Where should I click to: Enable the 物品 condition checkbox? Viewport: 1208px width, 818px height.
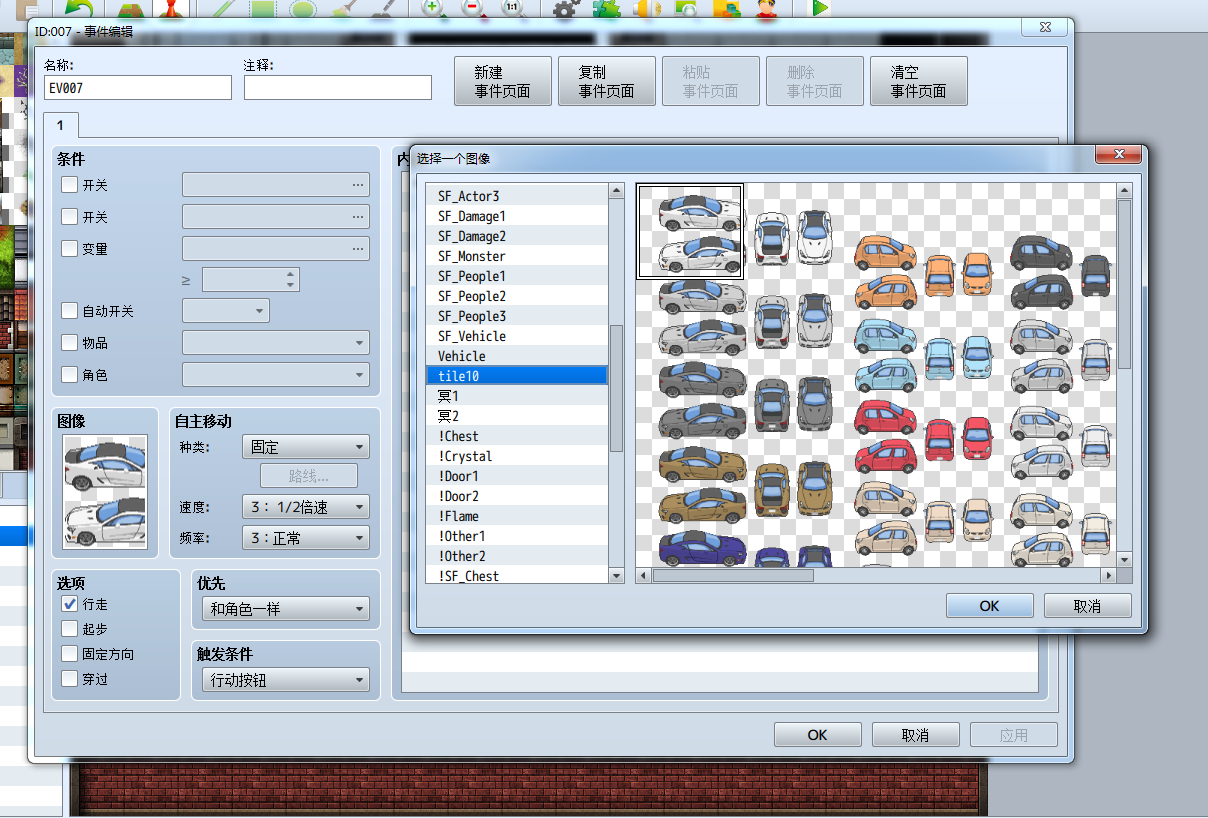click(x=69, y=343)
